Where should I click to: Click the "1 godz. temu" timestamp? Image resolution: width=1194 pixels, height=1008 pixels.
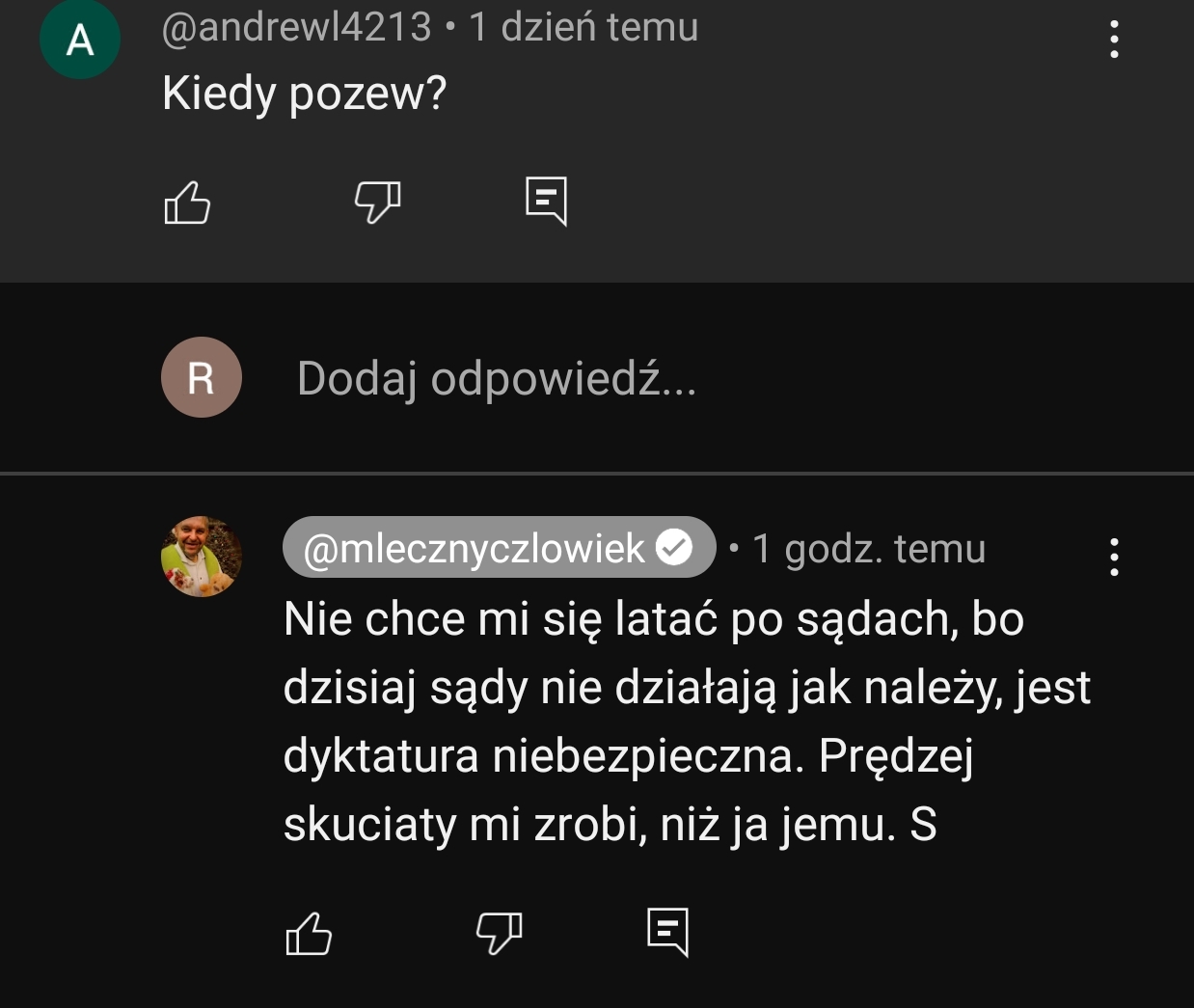tap(868, 549)
